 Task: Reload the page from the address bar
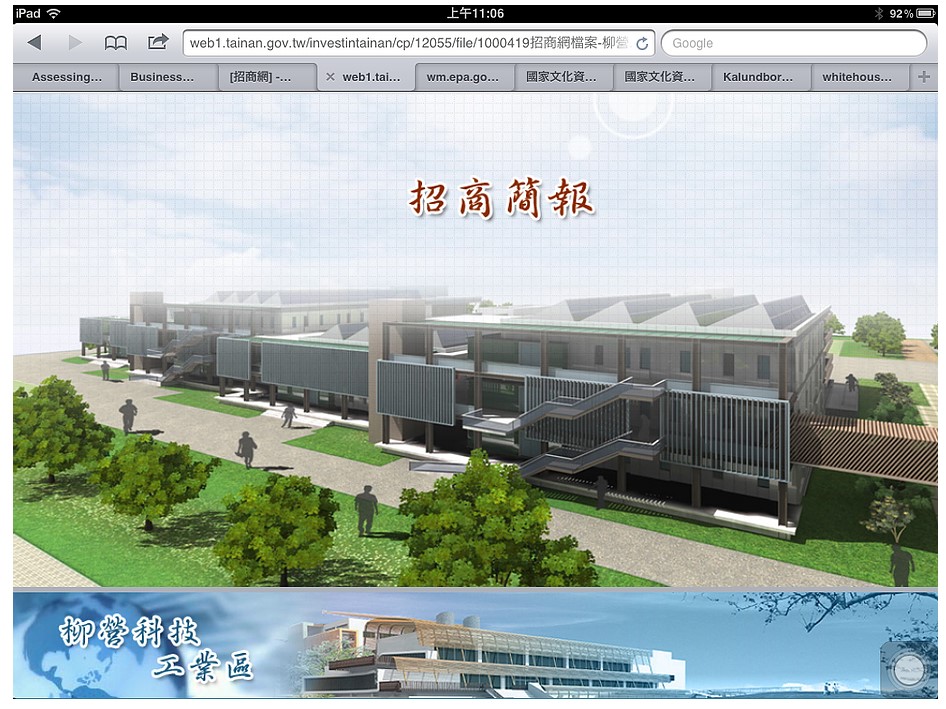click(x=641, y=44)
